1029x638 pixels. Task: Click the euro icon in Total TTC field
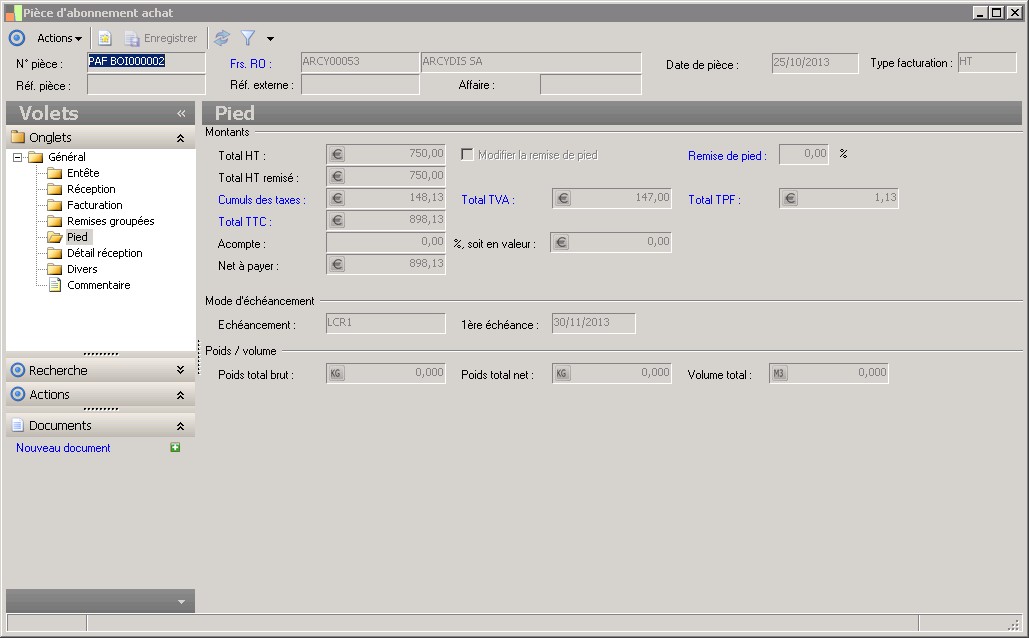tap(337, 221)
